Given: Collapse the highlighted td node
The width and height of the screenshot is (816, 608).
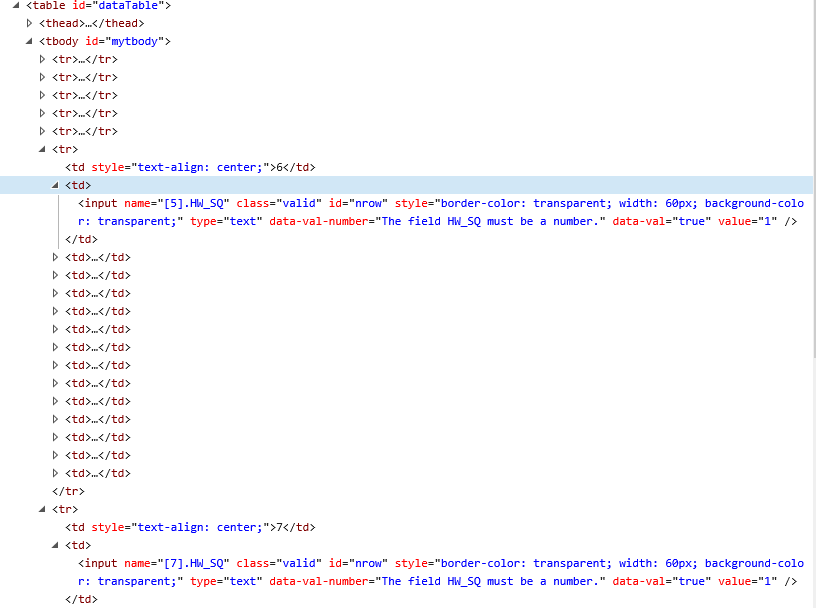Looking at the screenshot, I should tap(55, 185).
